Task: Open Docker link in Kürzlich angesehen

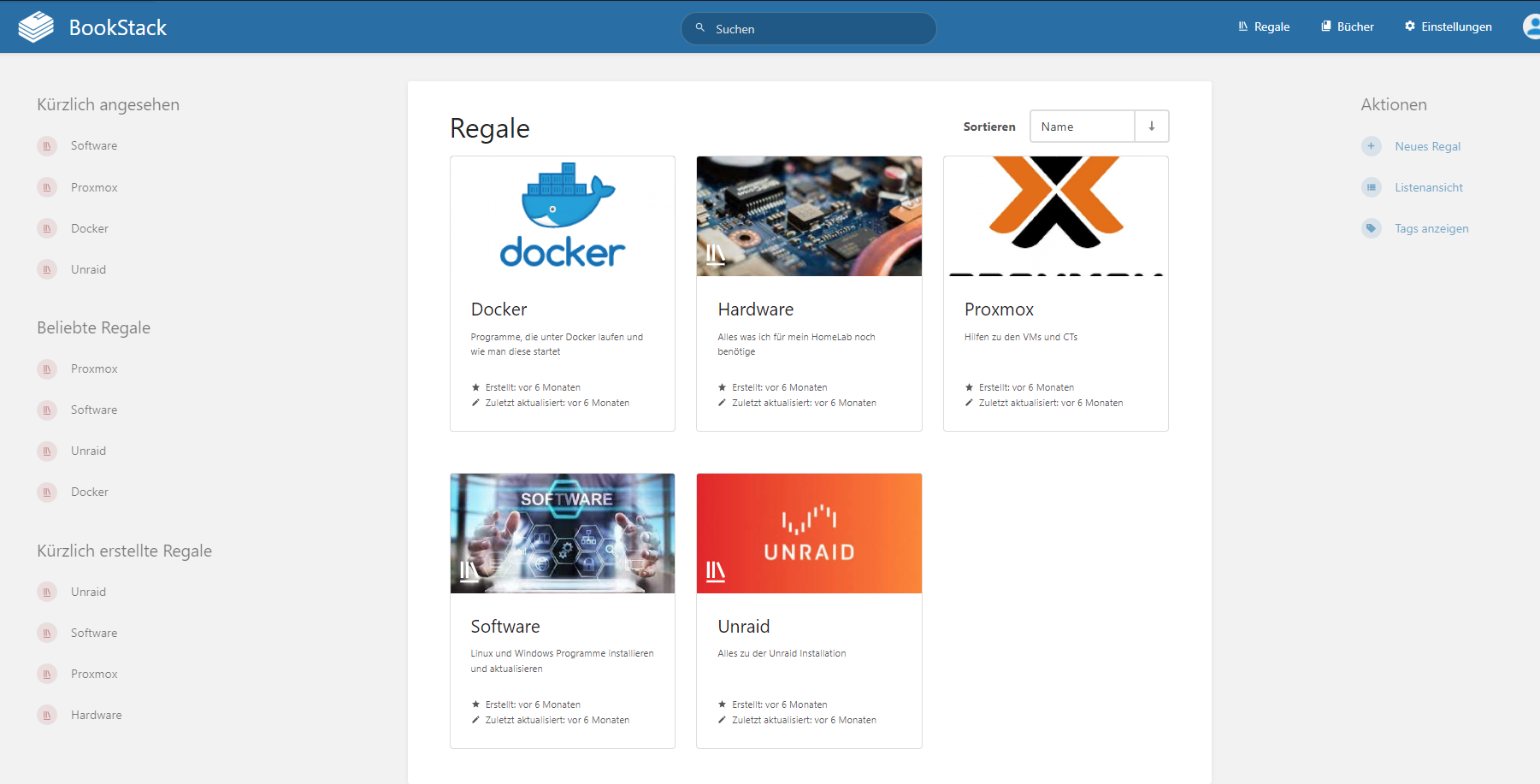Action: click(90, 228)
